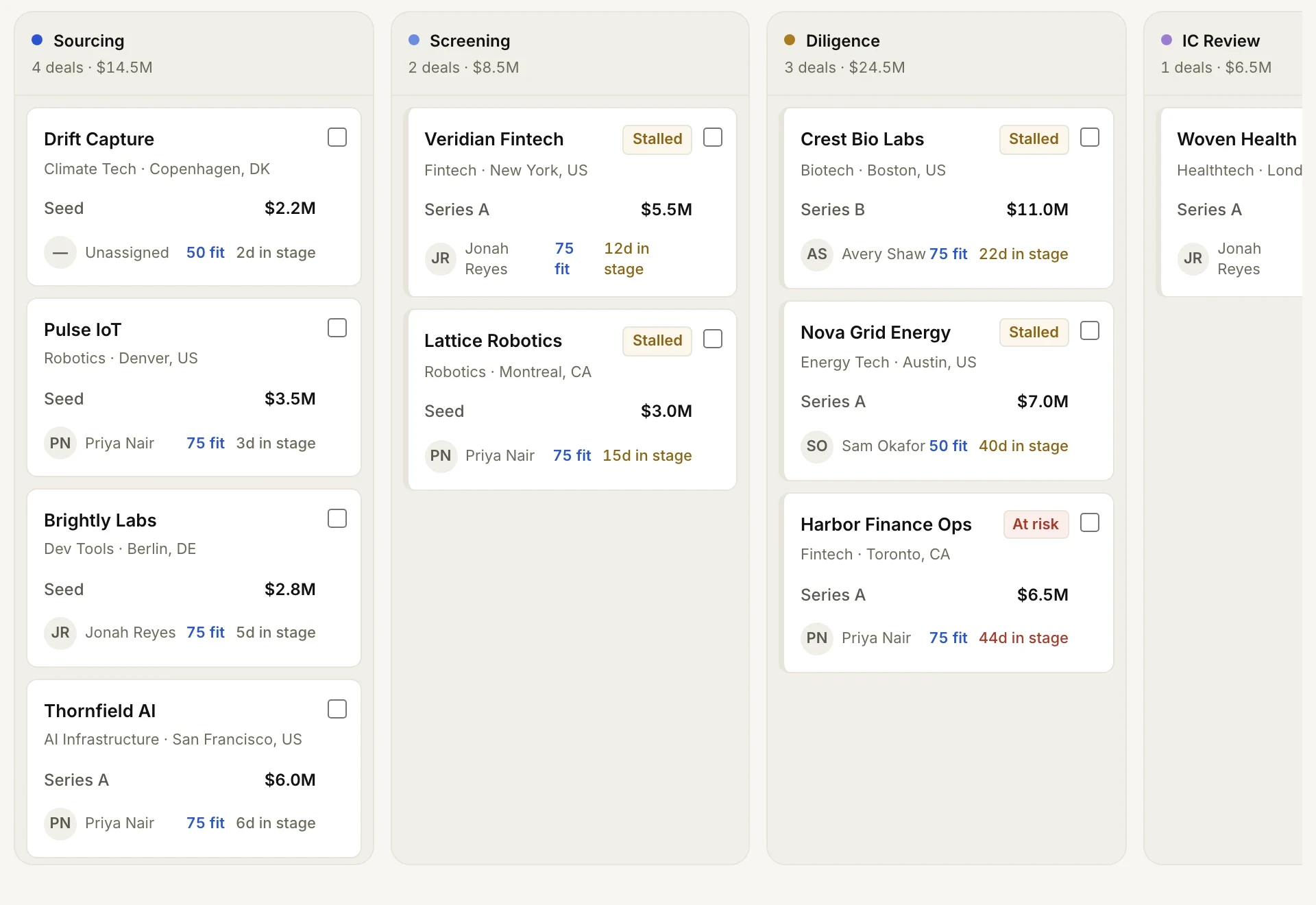The height and width of the screenshot is (905, 1316).
Task: Click the blue dot beside Sourcing
Action: [37, 40]
